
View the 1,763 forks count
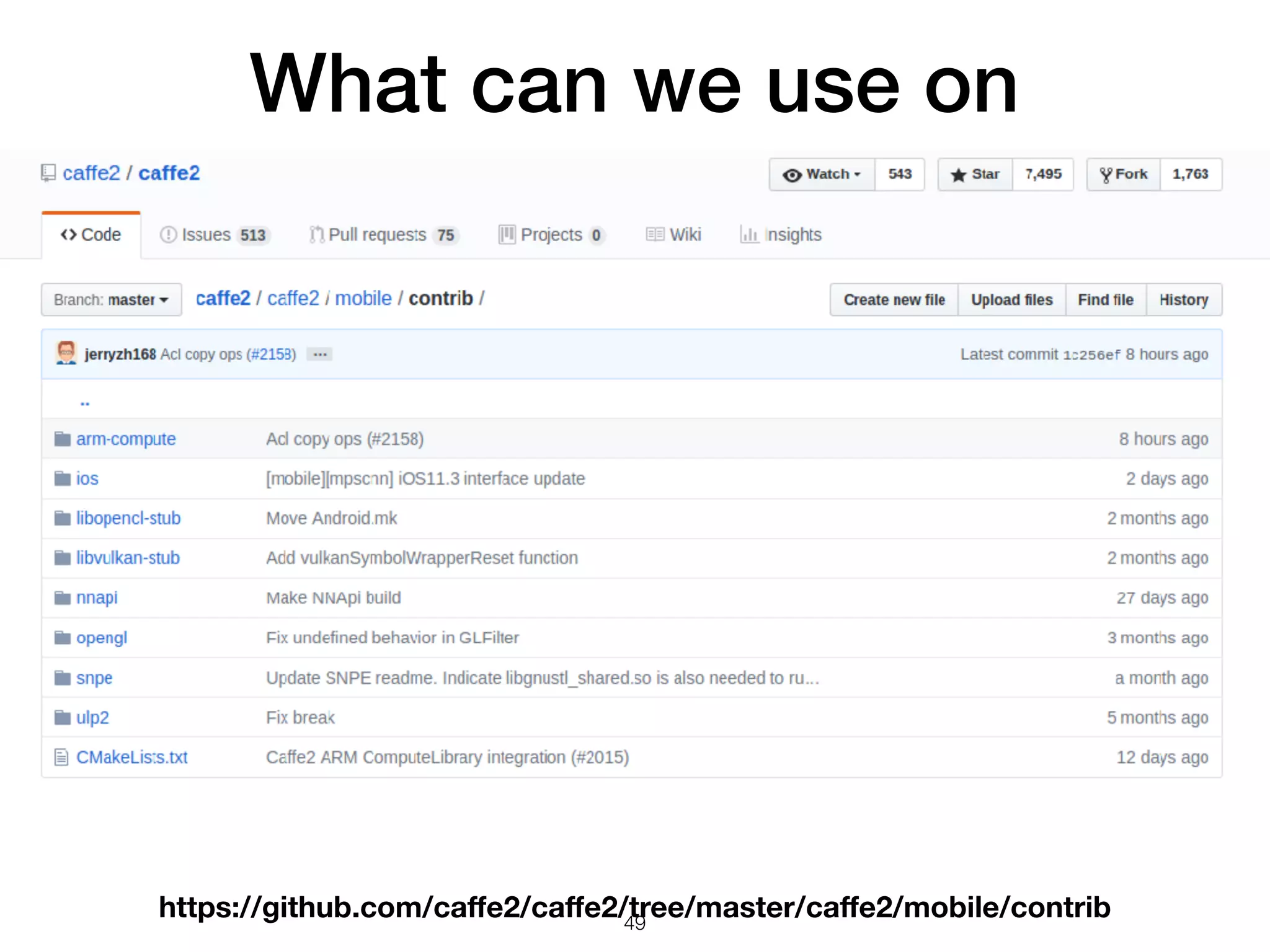point(1191,174)
